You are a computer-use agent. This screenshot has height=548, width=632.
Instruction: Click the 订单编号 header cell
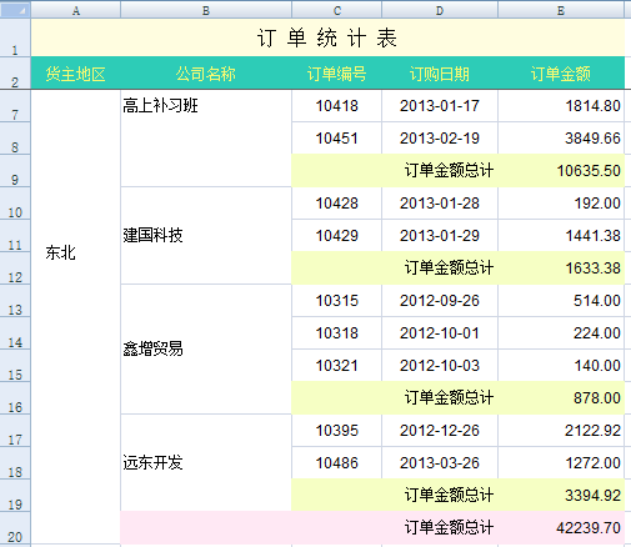[x=337, y=73]
